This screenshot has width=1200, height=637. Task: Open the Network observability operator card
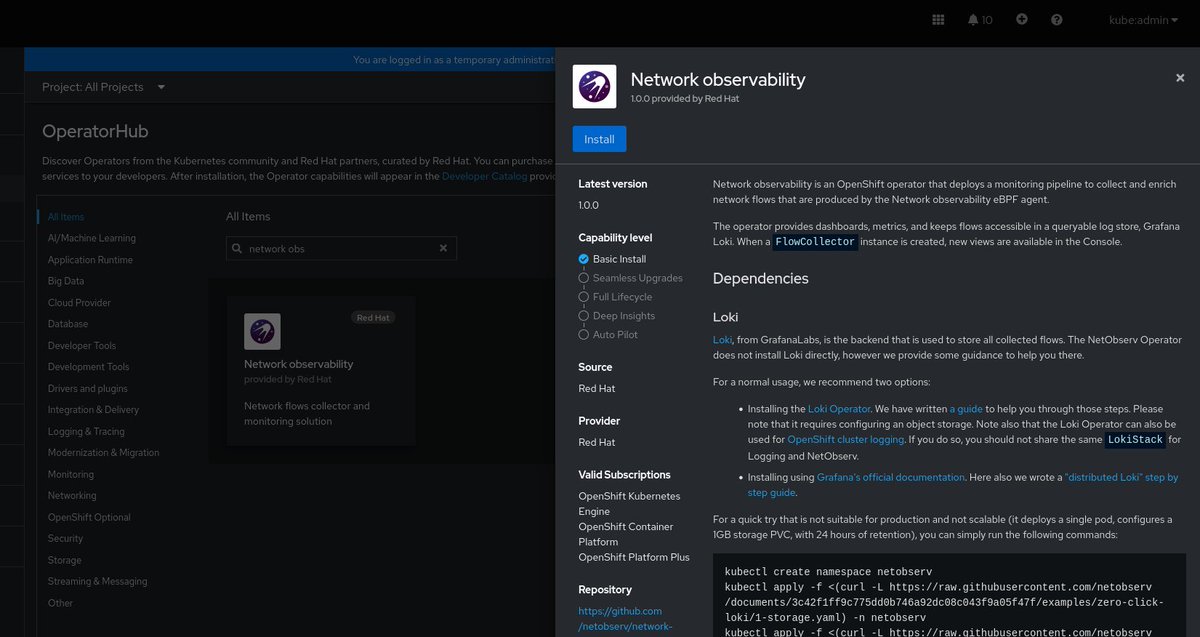[320, 370]
